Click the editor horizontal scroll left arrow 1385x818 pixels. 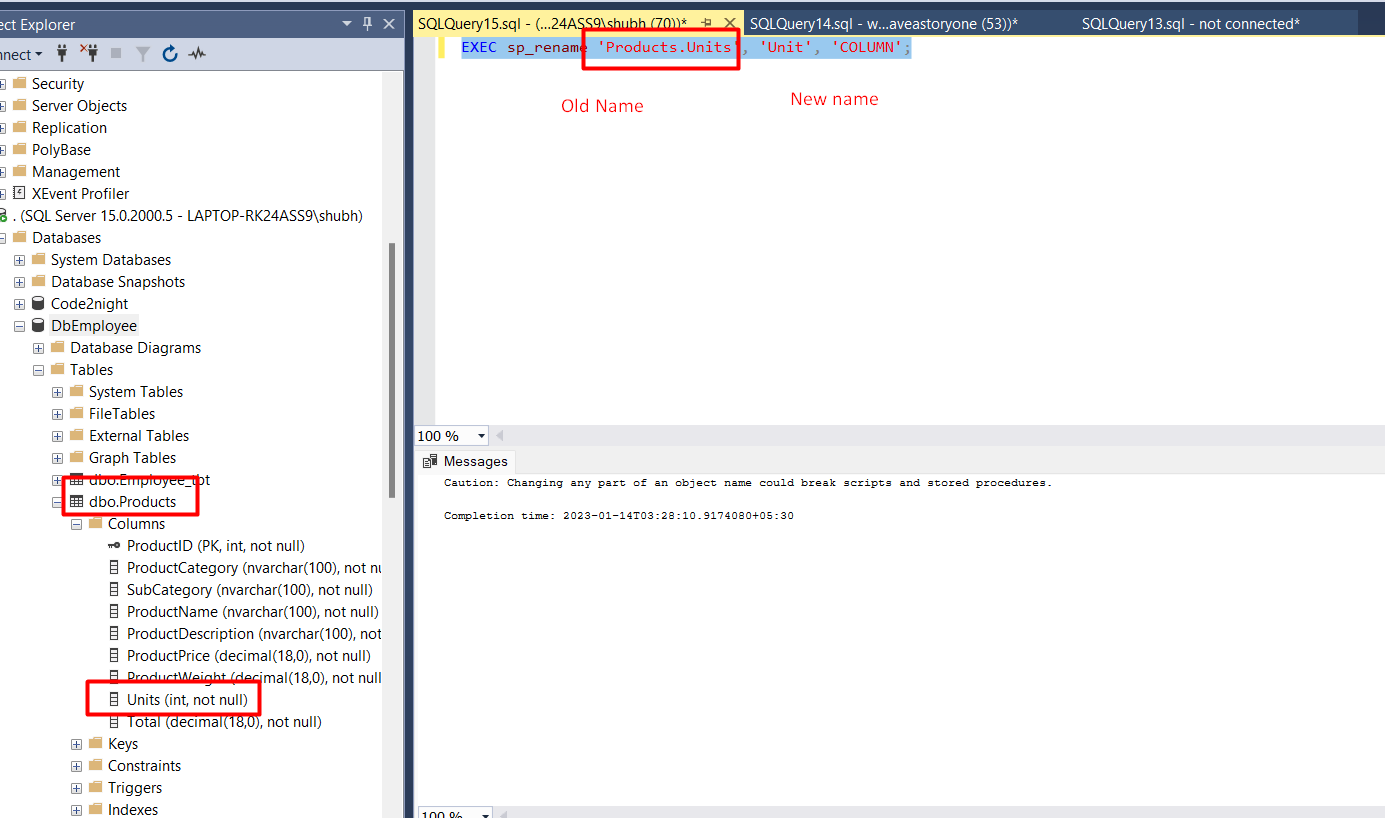500,436
